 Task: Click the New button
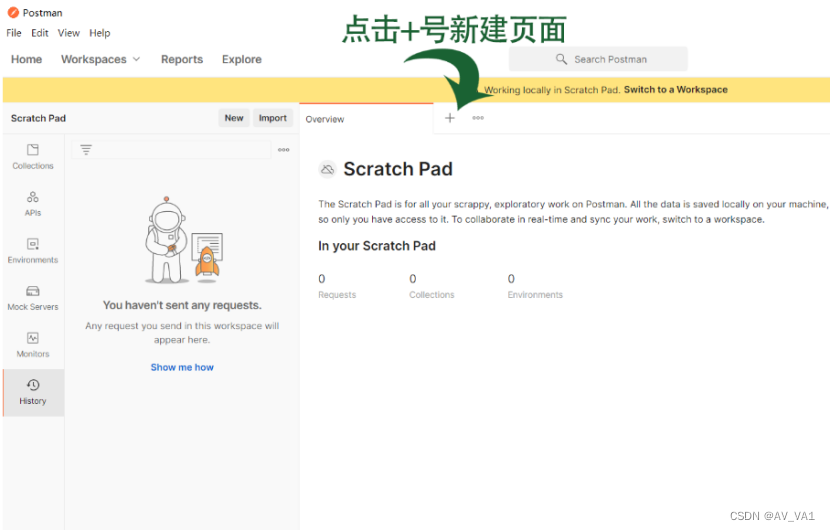tap(234, 118)
